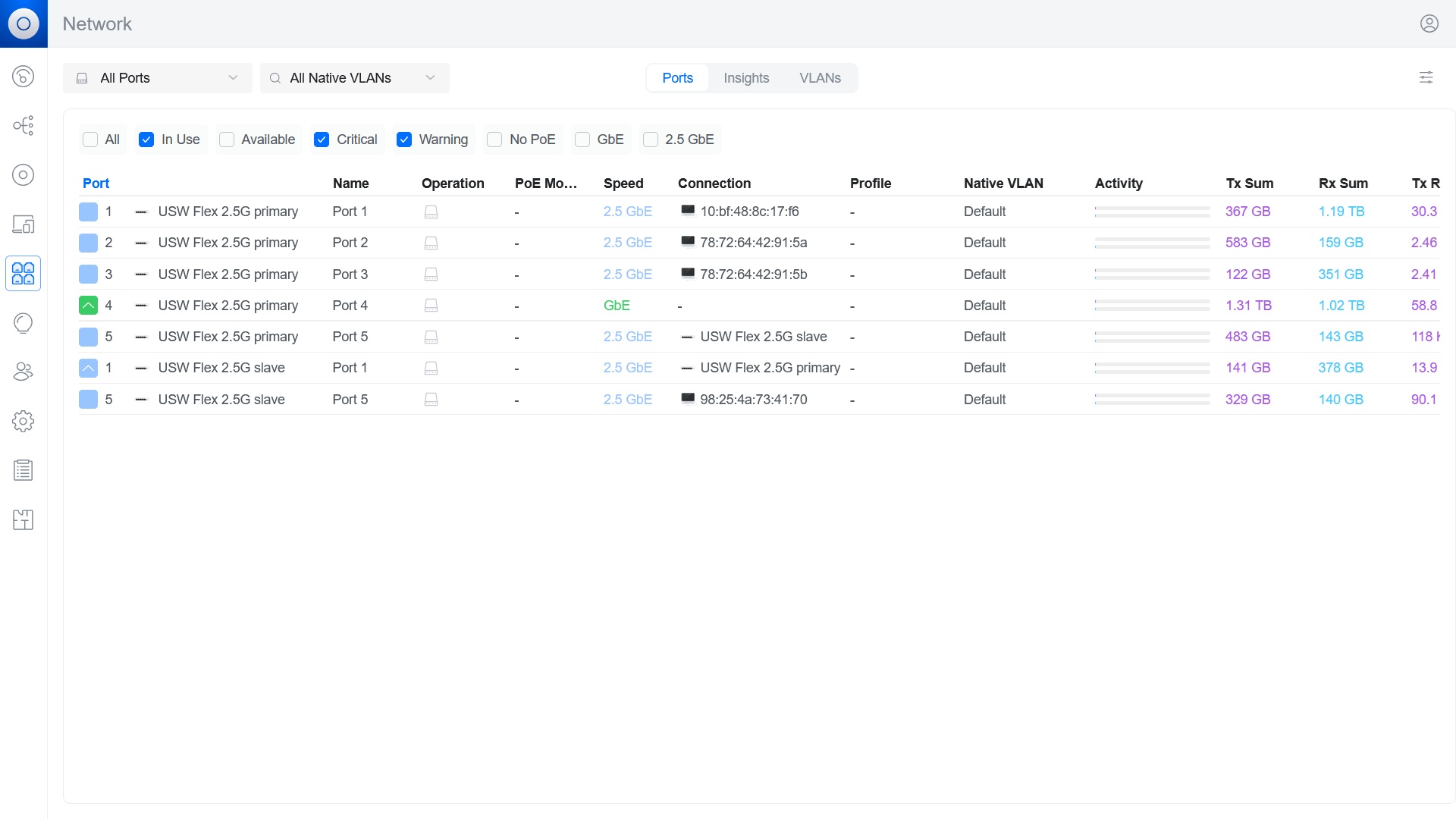Click Rx Sum value 378 GB
1456x819 pixels.
click(x=1341, y=368)
